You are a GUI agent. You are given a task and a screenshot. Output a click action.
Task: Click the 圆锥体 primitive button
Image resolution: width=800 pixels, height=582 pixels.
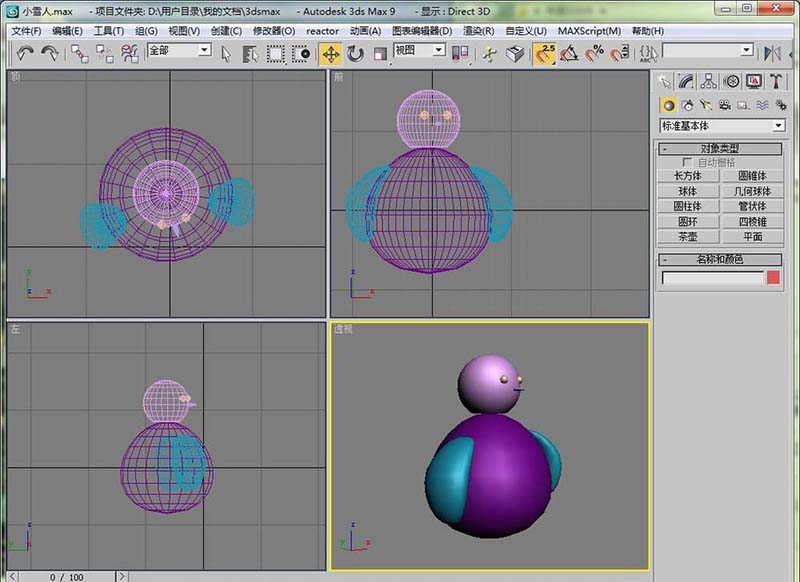pyautogui.click(x=752, y=176)
